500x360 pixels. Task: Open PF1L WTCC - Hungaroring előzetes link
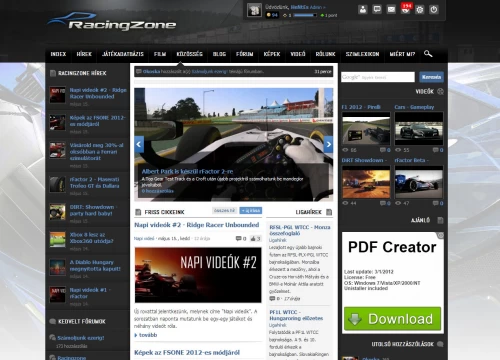296,315
